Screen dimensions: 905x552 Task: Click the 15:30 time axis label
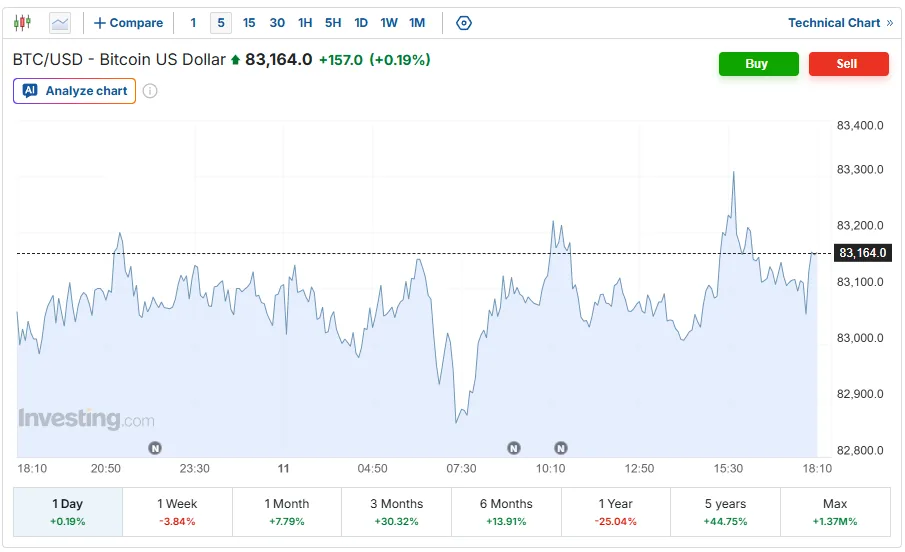[x=728, y=468]
